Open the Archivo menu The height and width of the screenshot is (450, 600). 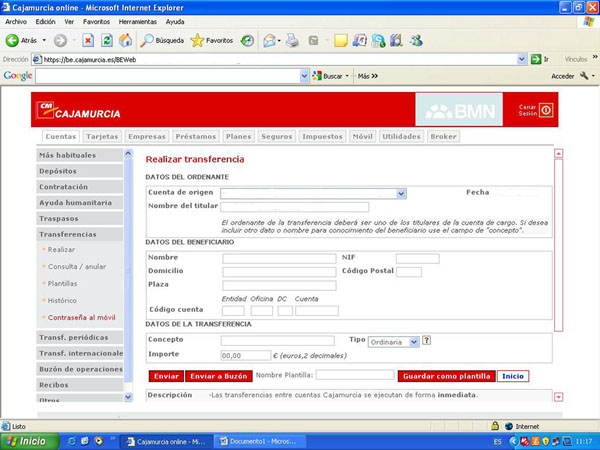coord(16,22)
